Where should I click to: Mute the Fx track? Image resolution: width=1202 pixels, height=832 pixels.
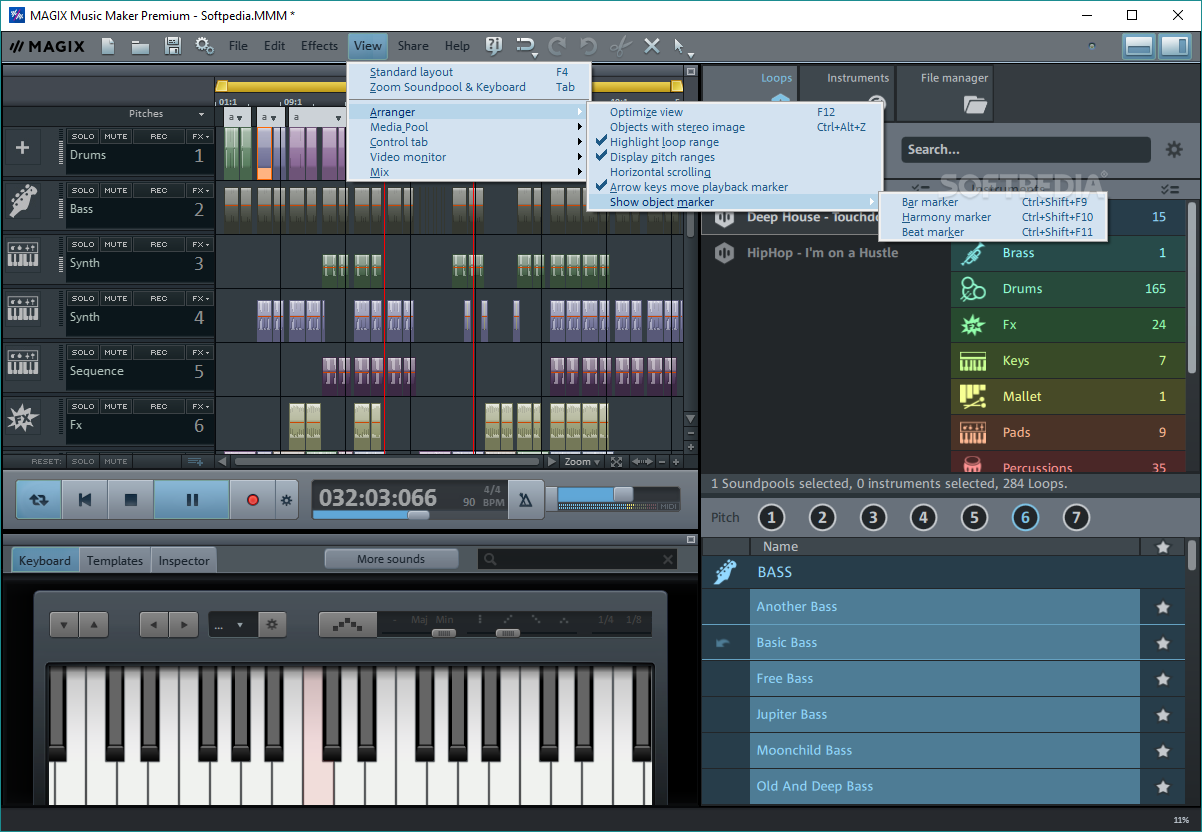(x=116, y=406)
